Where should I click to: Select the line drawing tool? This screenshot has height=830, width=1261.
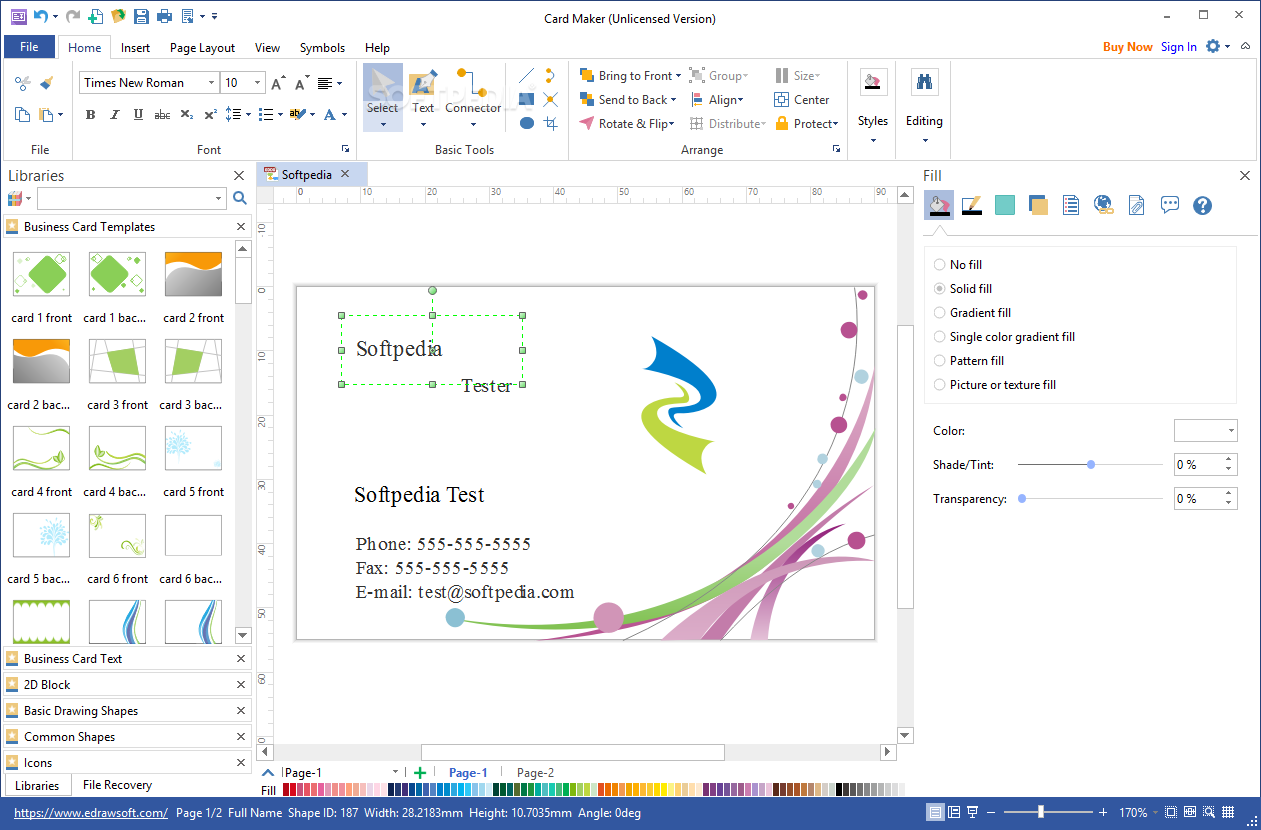pos(527,76)
